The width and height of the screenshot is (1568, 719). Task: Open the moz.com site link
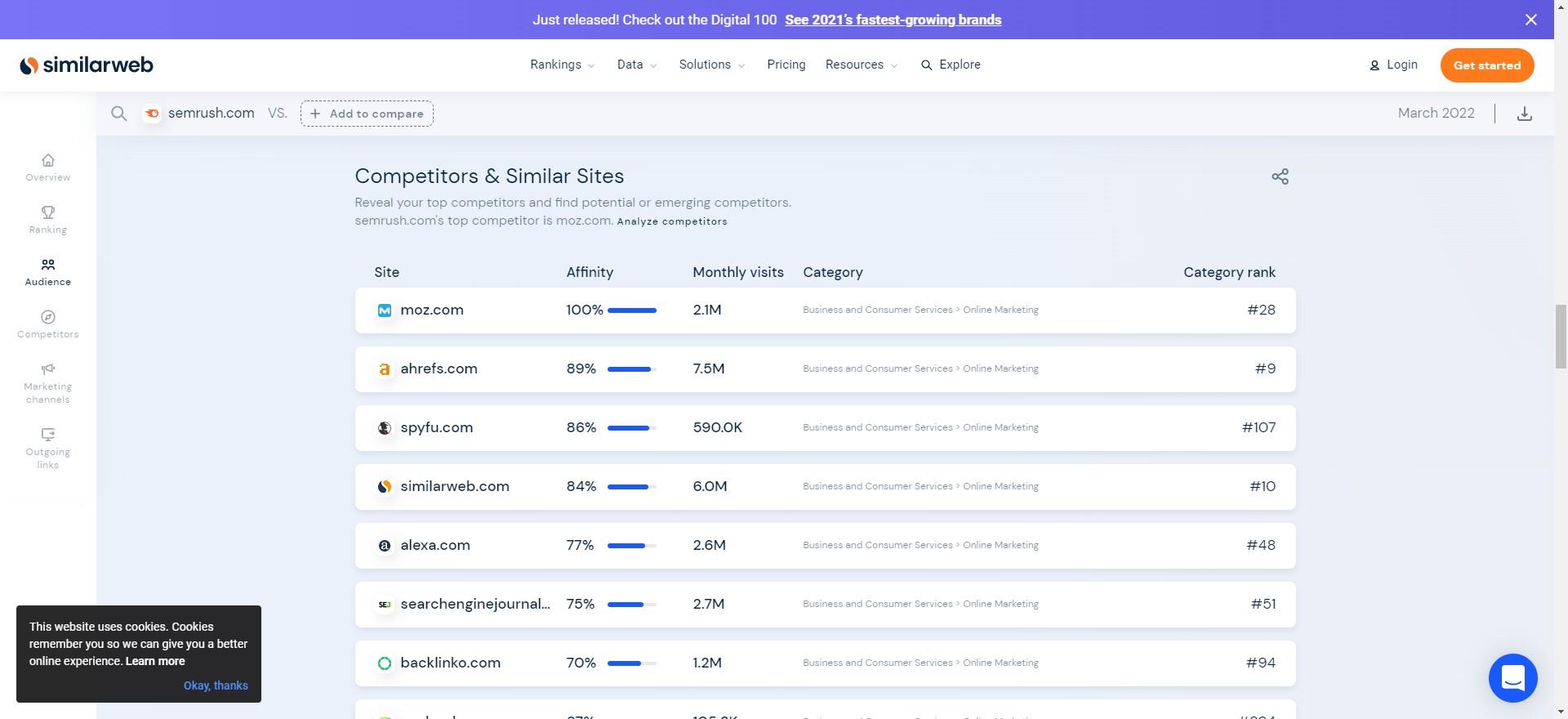(432, 310)
